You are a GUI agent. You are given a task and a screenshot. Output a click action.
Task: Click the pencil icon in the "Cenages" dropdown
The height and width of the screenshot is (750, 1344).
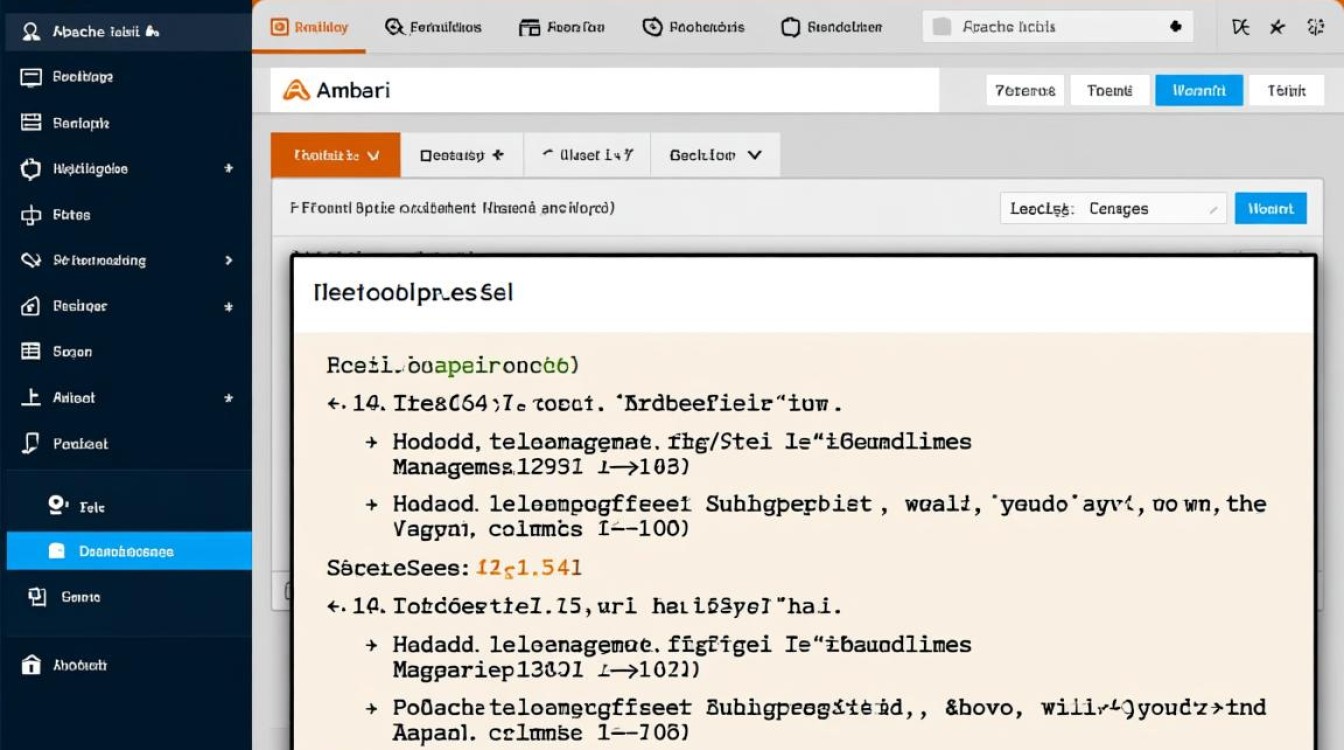(x=1213, y=209)
